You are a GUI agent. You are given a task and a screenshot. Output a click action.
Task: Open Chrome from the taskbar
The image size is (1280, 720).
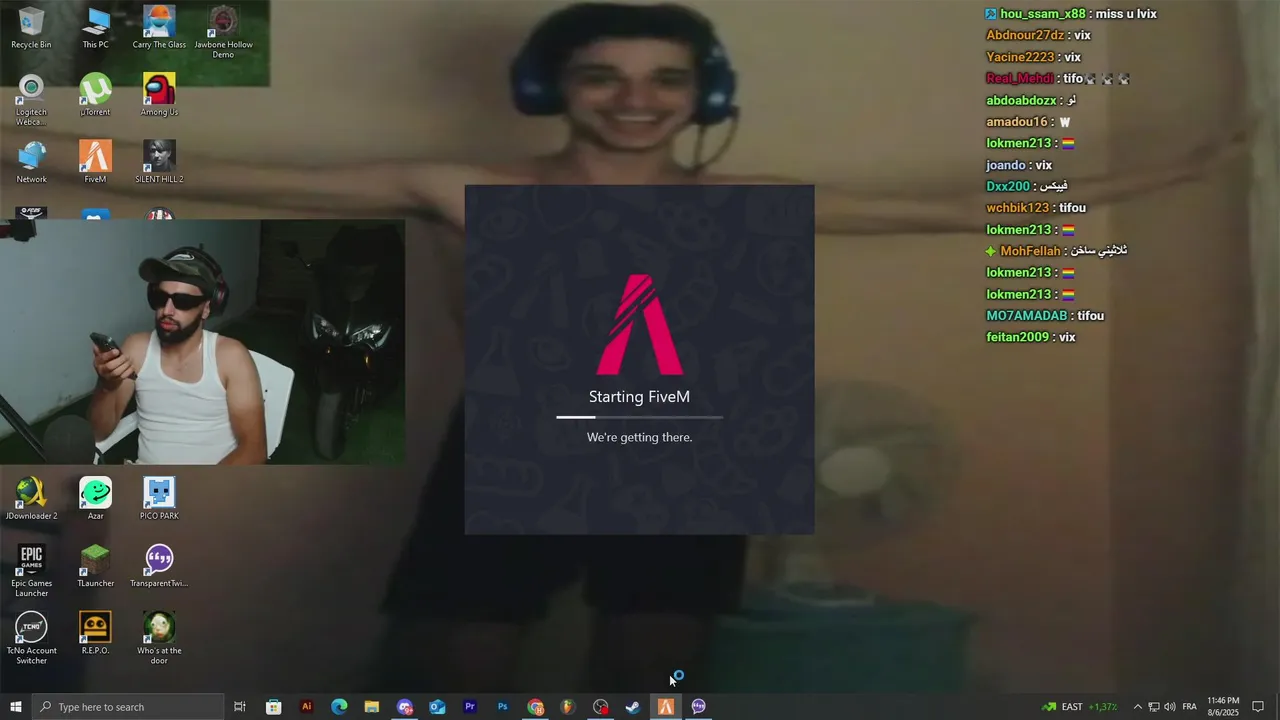coord(535,707)
